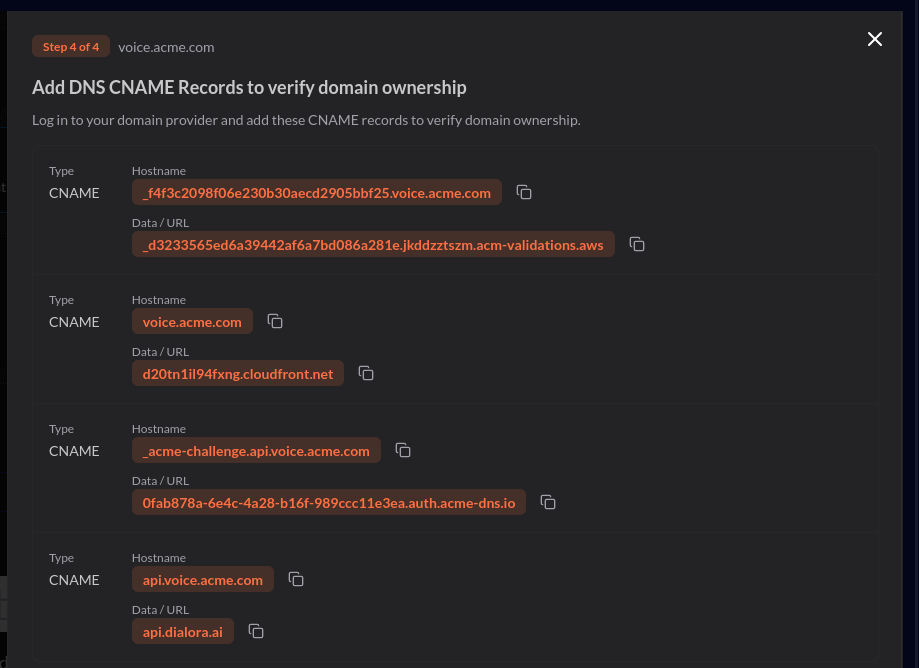Copy the auth.acme-dns.io data URL
This screenshot has height=668, width=919.
tap(548, 502)
